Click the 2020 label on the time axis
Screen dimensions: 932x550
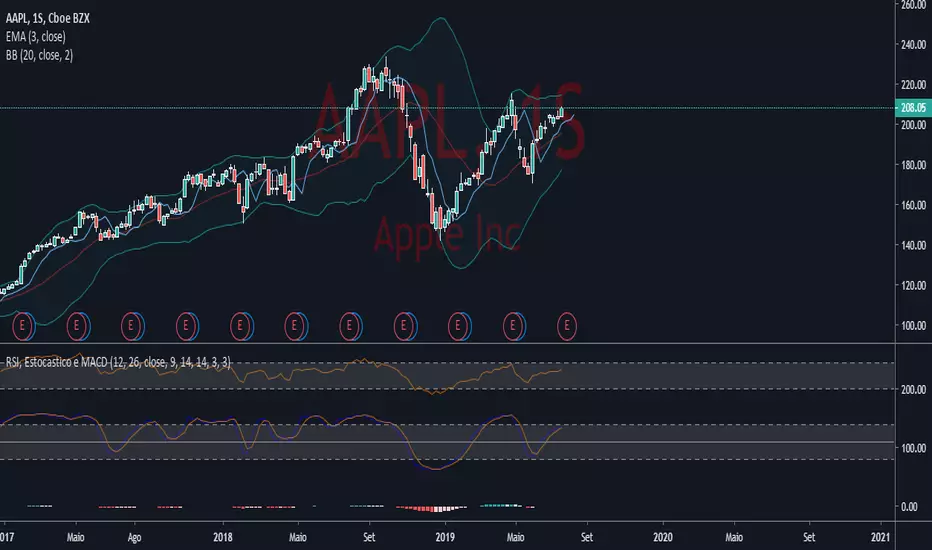(x=663, y=538)
